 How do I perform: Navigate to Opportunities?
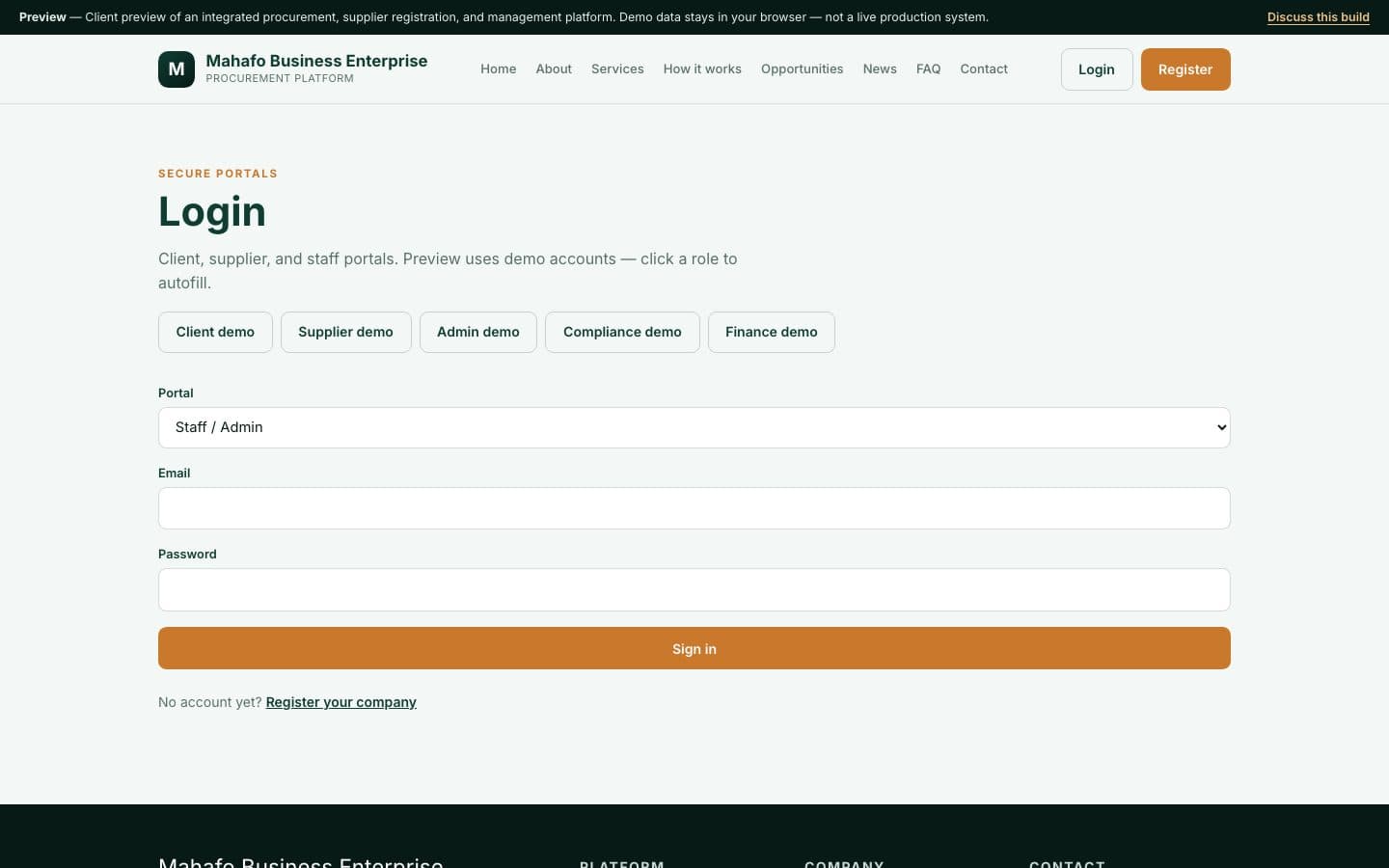[x=802, y=69]
